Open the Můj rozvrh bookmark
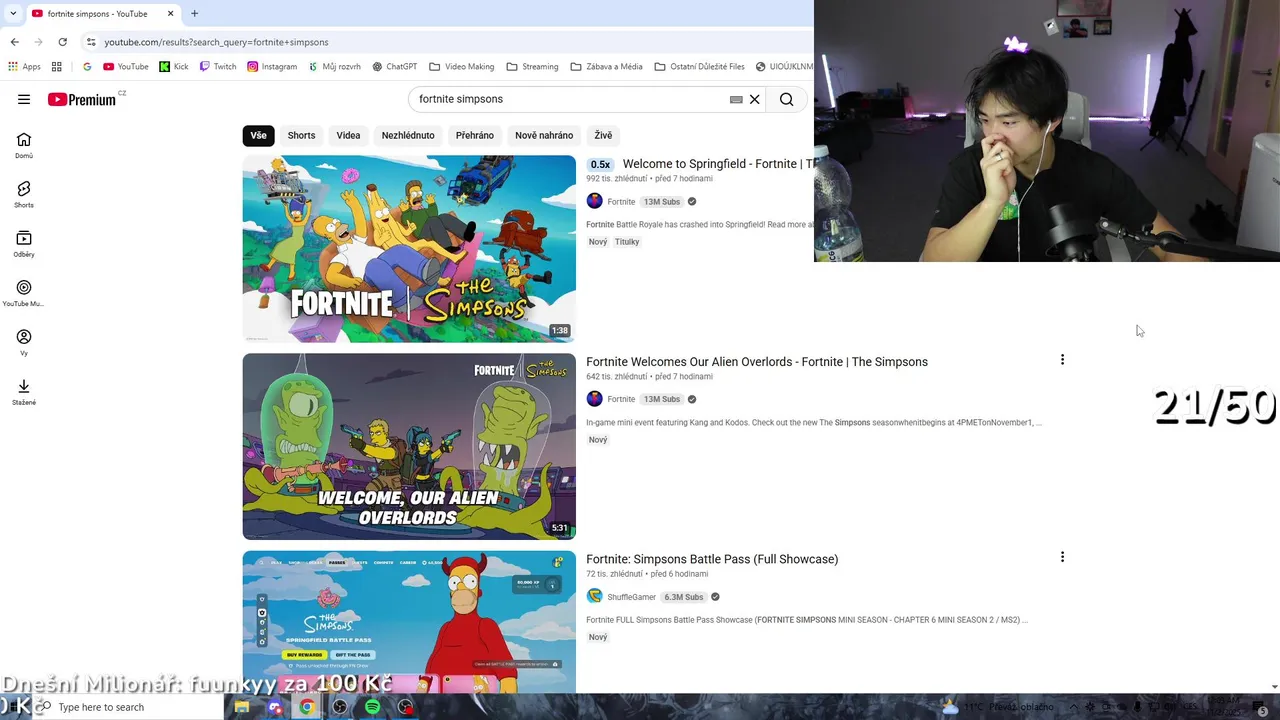The image size is (1280, 720). click(x=334, y=67)
